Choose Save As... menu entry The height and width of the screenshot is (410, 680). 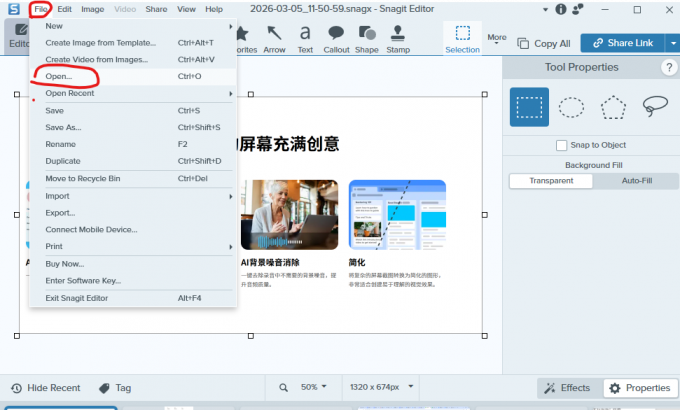[x=133, y=128]
